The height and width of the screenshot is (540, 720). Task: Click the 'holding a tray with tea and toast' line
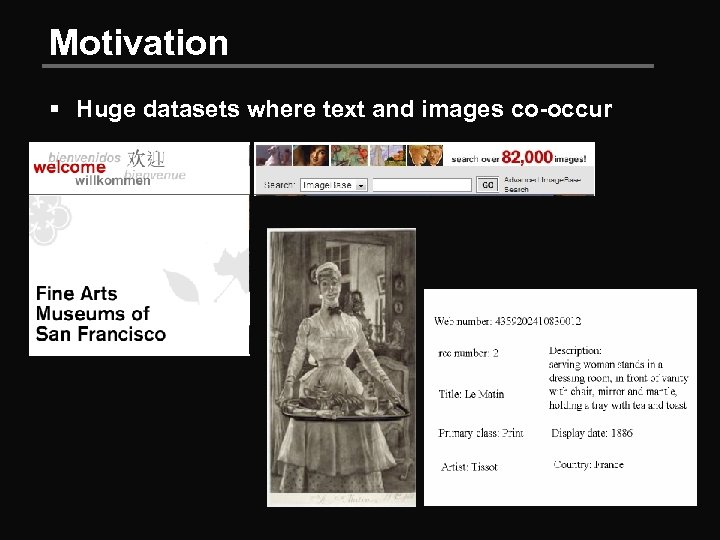click(618, 405)
